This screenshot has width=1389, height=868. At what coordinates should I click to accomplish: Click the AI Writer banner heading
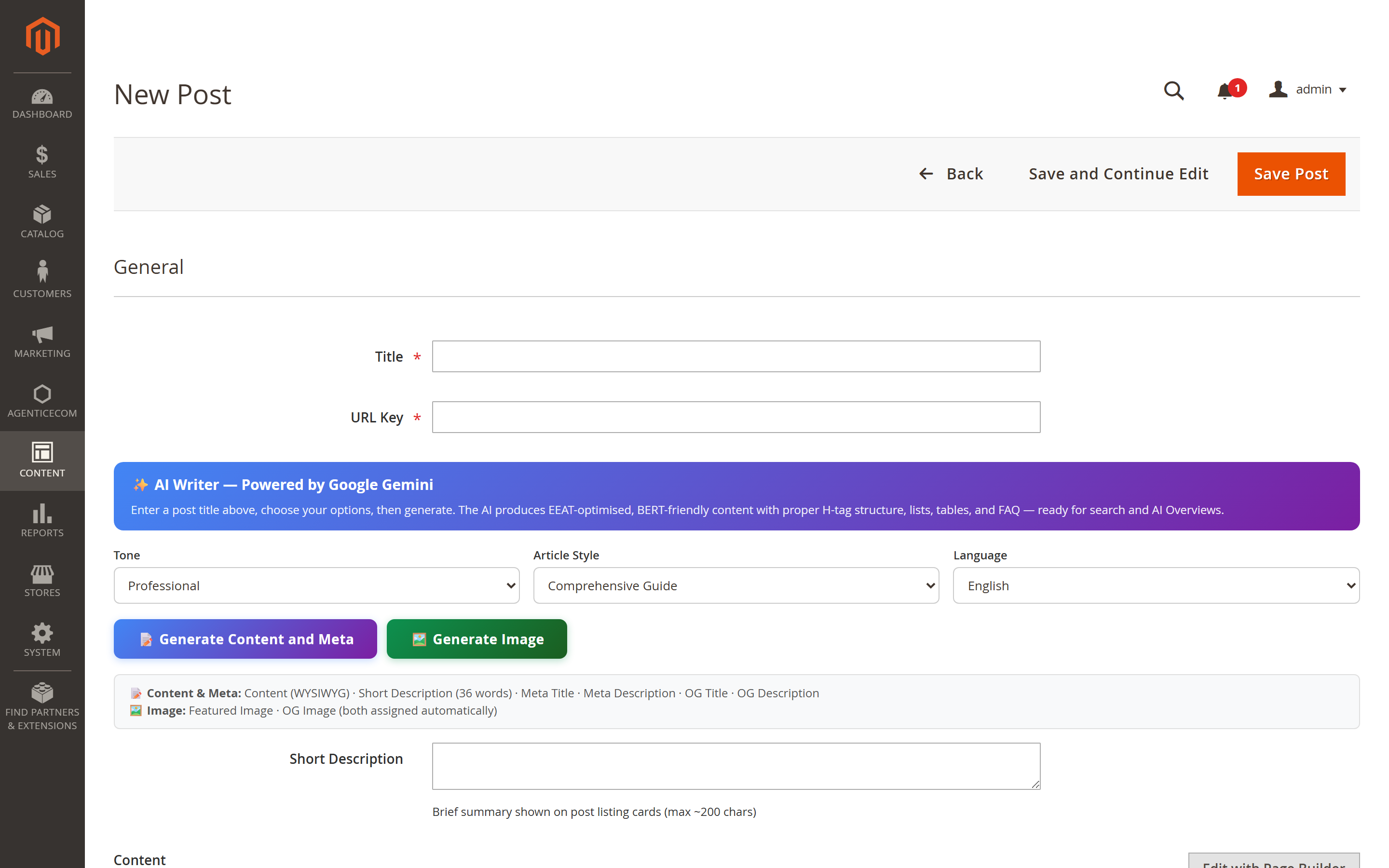coord(283,485)
